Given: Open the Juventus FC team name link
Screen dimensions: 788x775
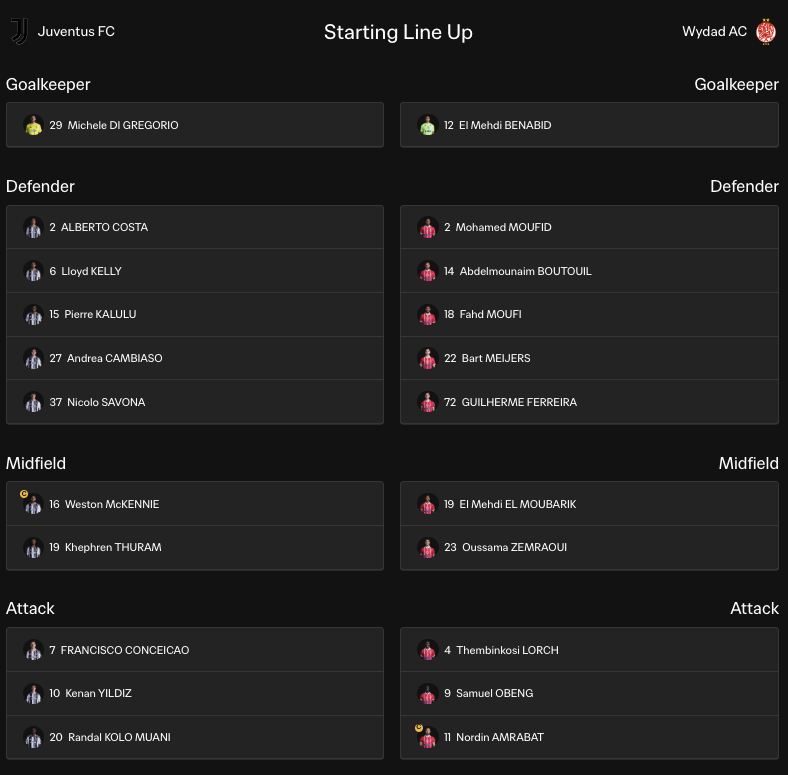Looking at the screenshot, I should pos(76,31).
